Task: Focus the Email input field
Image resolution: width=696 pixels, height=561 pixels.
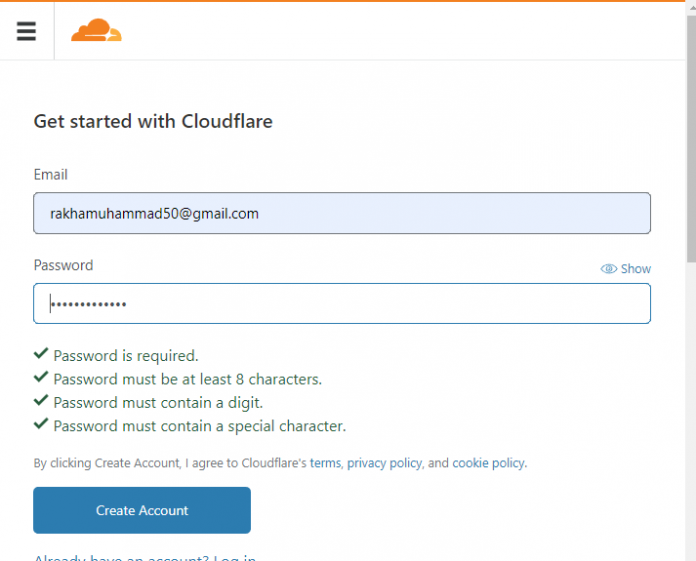Action: 342,213
